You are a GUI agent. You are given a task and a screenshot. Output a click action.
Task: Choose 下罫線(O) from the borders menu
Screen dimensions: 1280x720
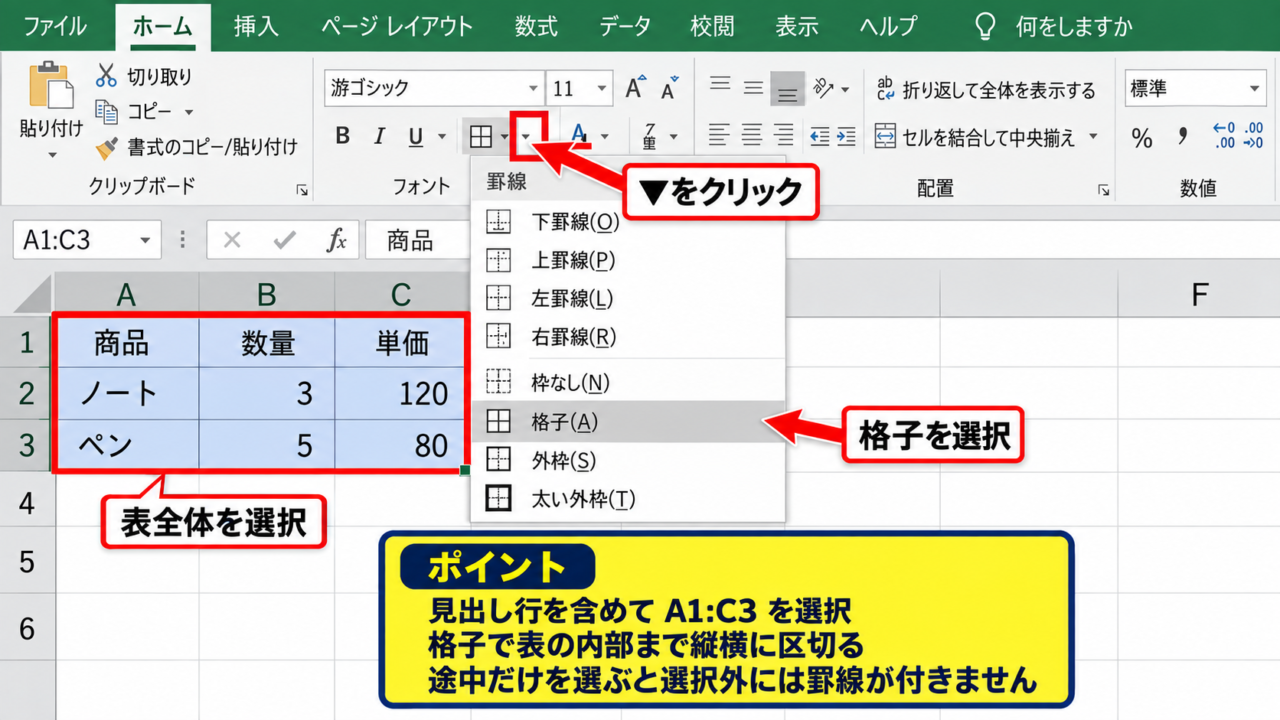point(628,222)
